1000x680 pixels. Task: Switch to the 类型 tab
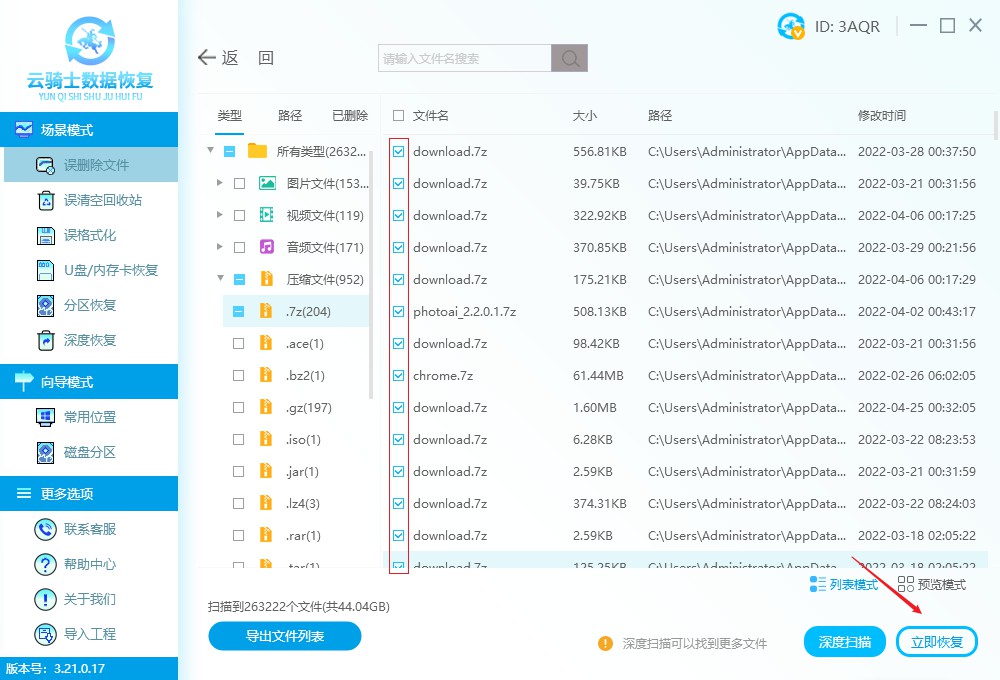point(230,115)
